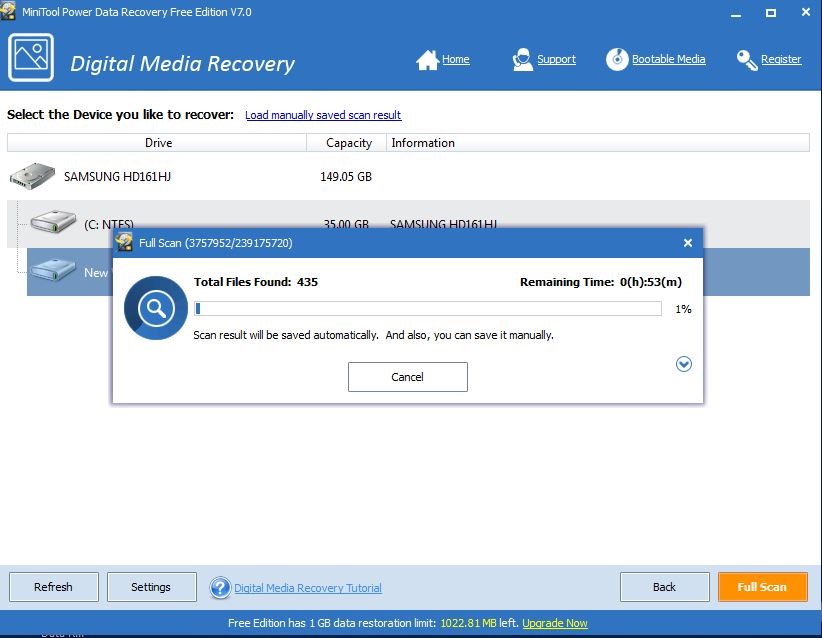822x638 pixels.
Task: Click the Home house icon
Action: tap(427, 60)
